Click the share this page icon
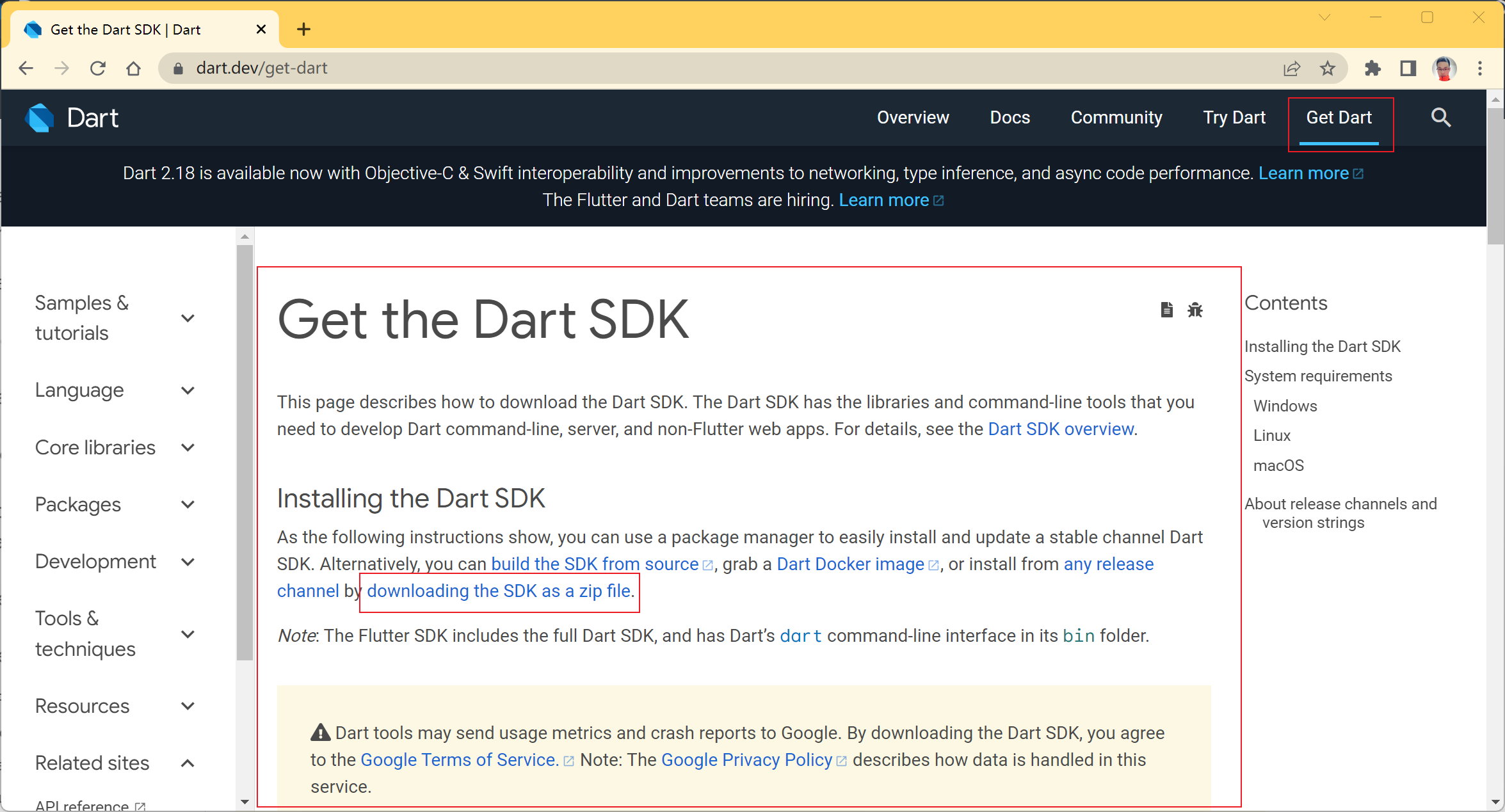This screenshot has width=1505, height=812. tap(1292, 68)
